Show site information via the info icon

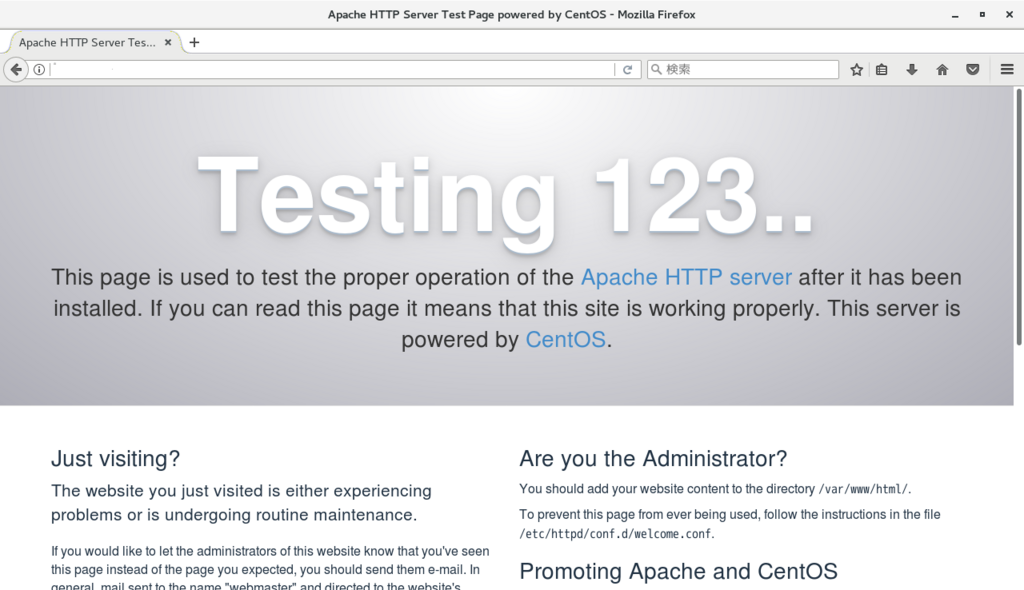click(x=39, y=69)
